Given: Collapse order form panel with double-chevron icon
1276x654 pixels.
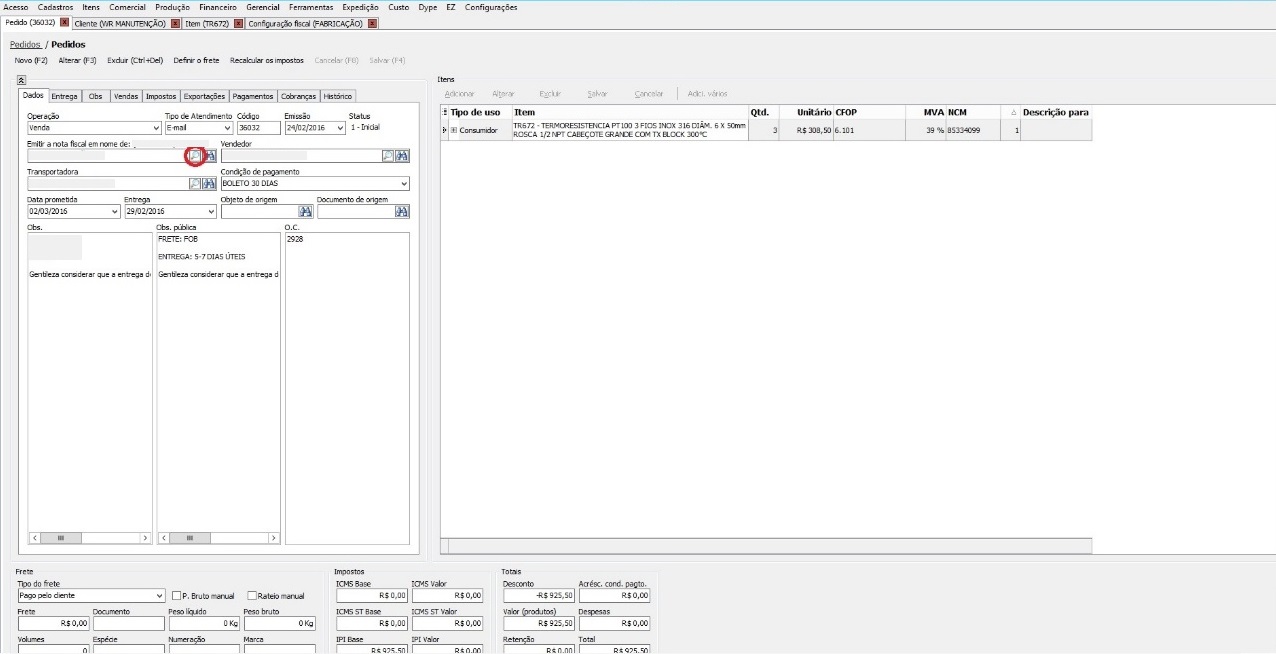Looking at the screenshot, I should coord(21,80).
